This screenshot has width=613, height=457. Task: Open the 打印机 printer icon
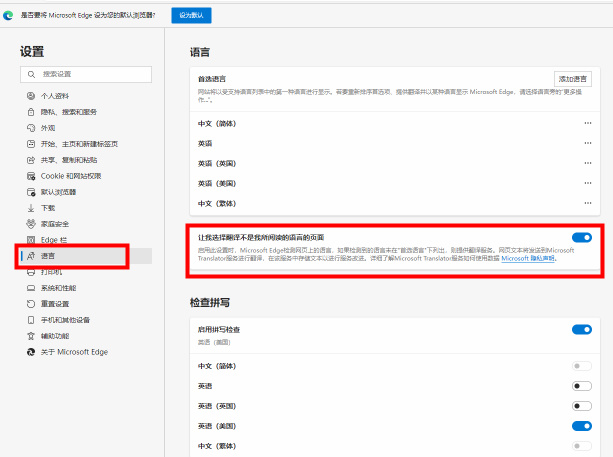[x=31, y=272]
